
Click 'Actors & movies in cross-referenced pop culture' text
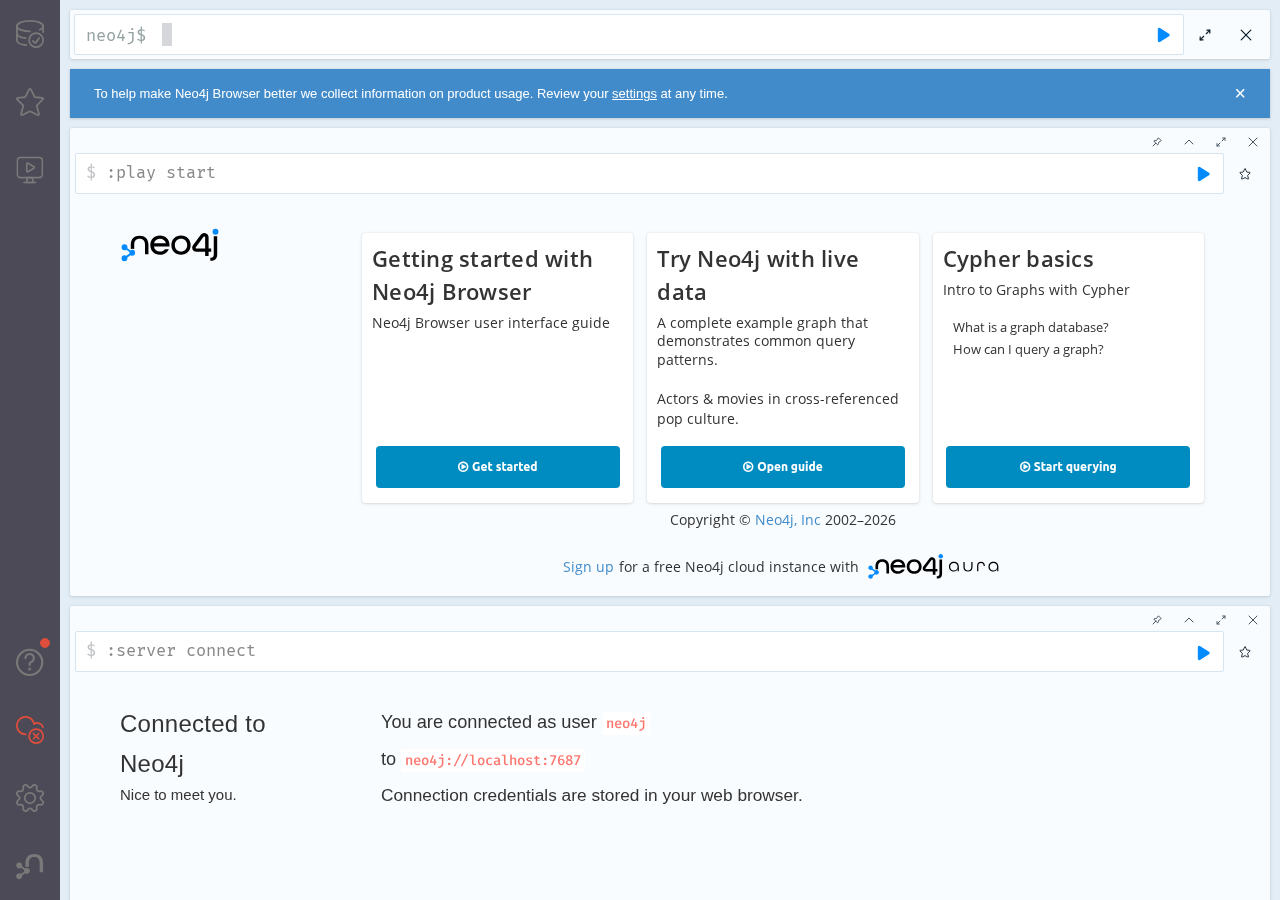tap(778, 409)
